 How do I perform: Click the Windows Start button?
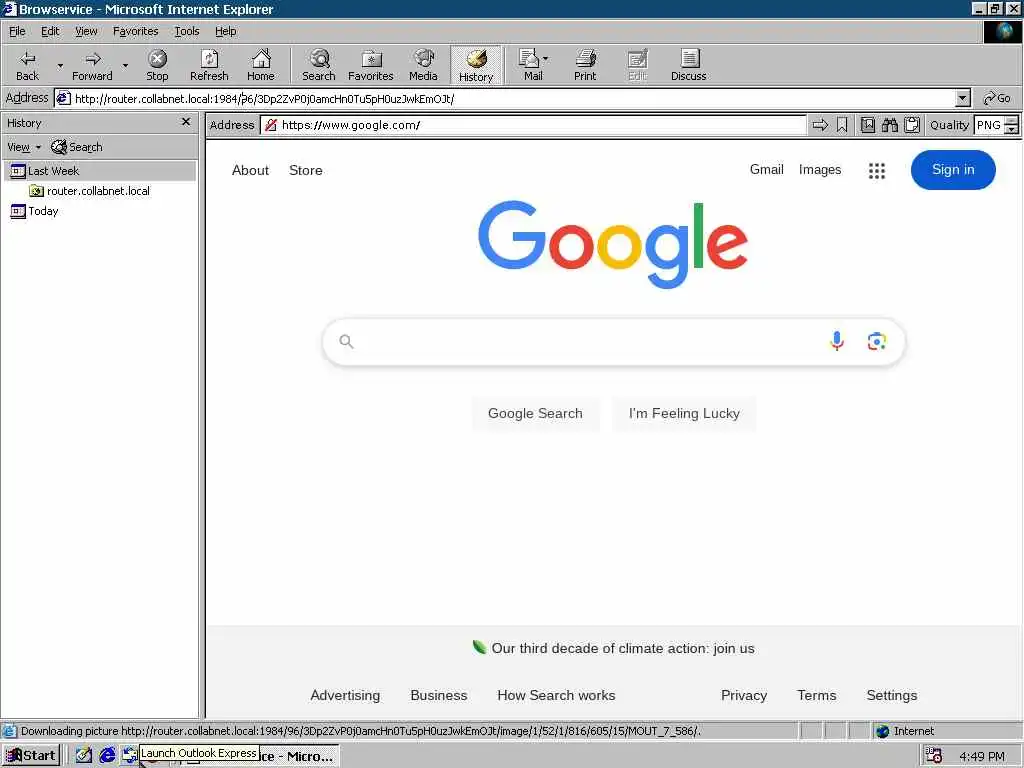coord(31,756)
